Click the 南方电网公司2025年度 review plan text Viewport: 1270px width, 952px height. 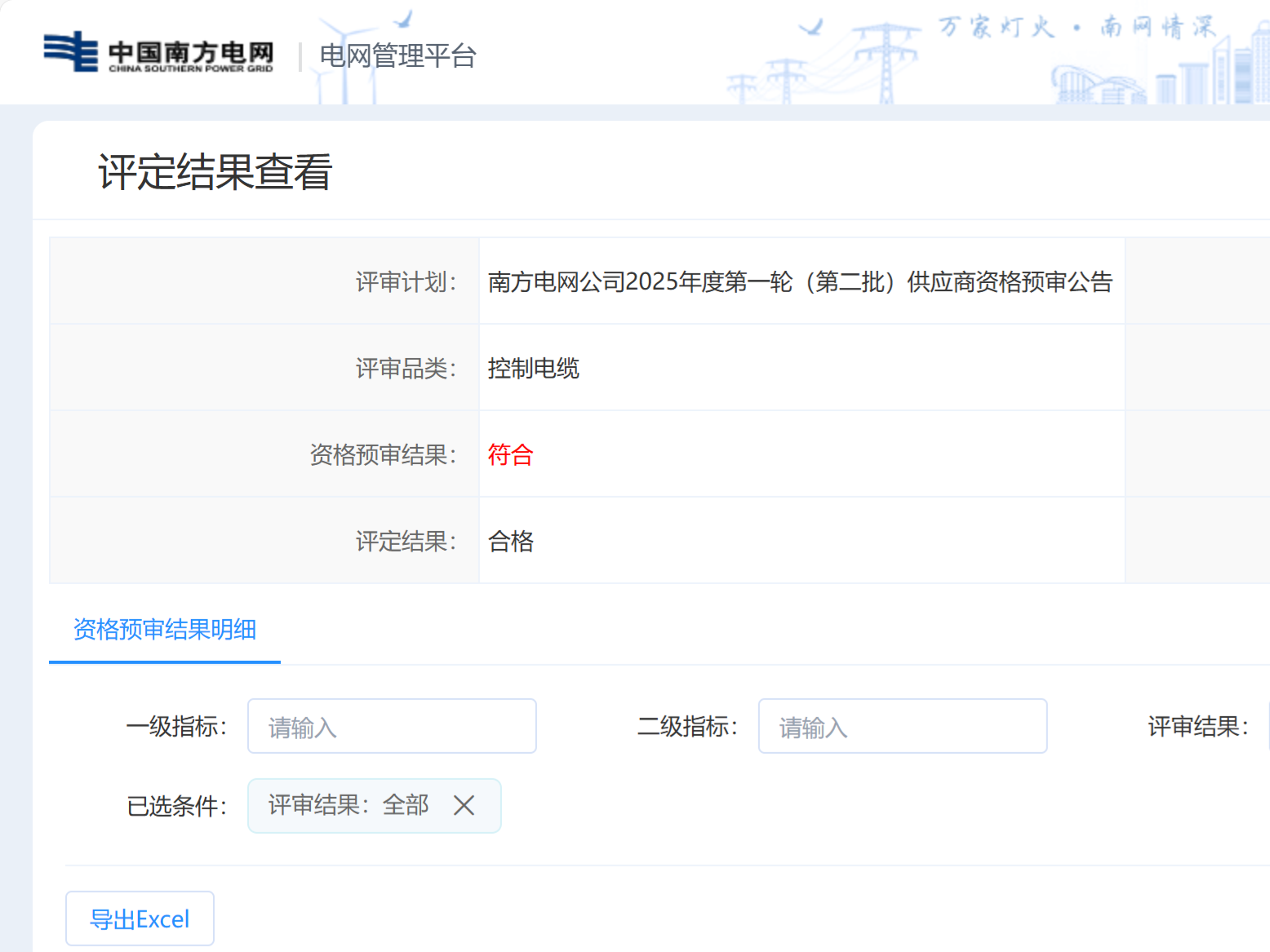[800, 281]
